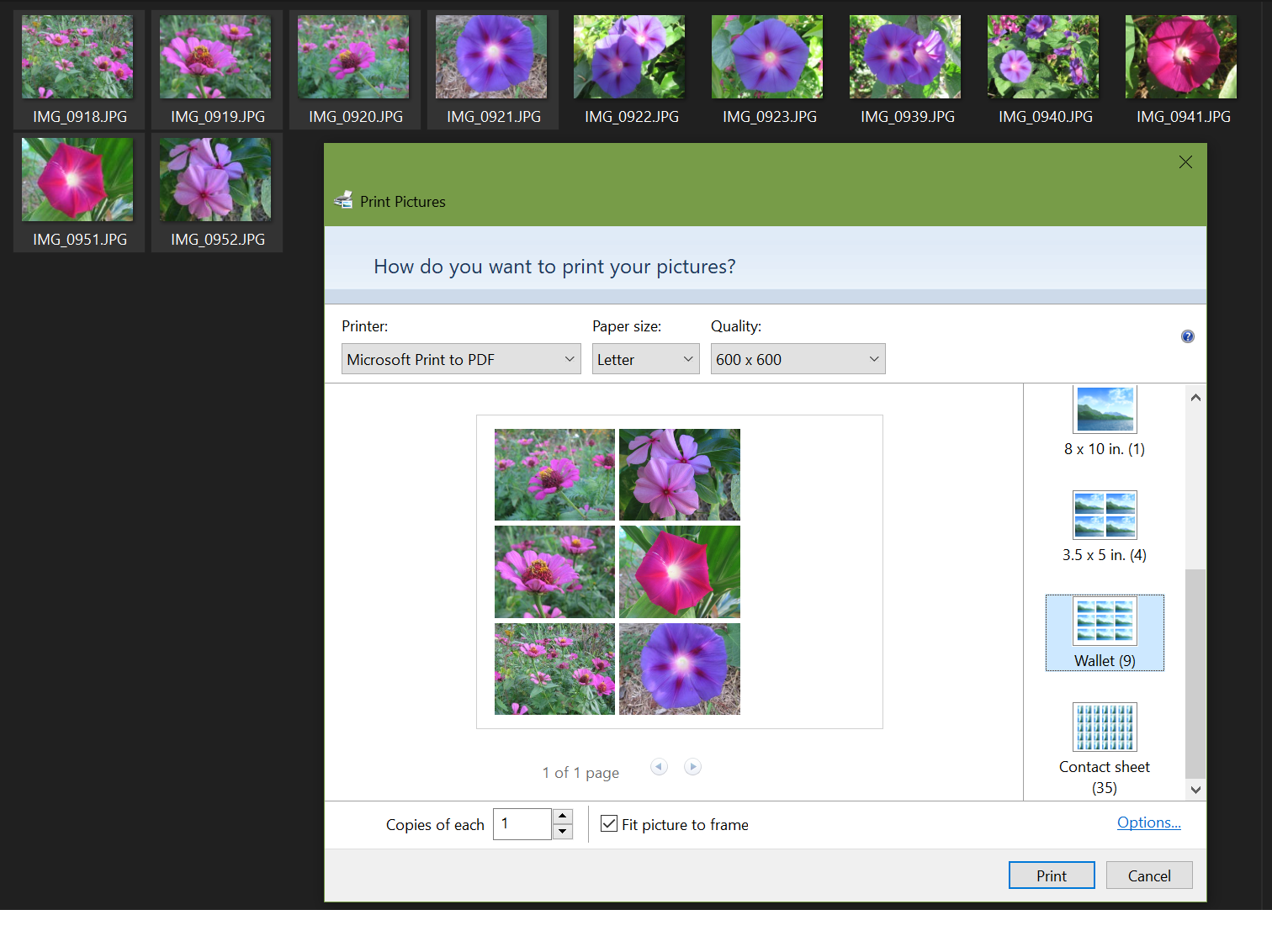Open the Printer dropdown
Image resolution: width=1272 pixels, height=952 pixels.
tap(460, 358)
